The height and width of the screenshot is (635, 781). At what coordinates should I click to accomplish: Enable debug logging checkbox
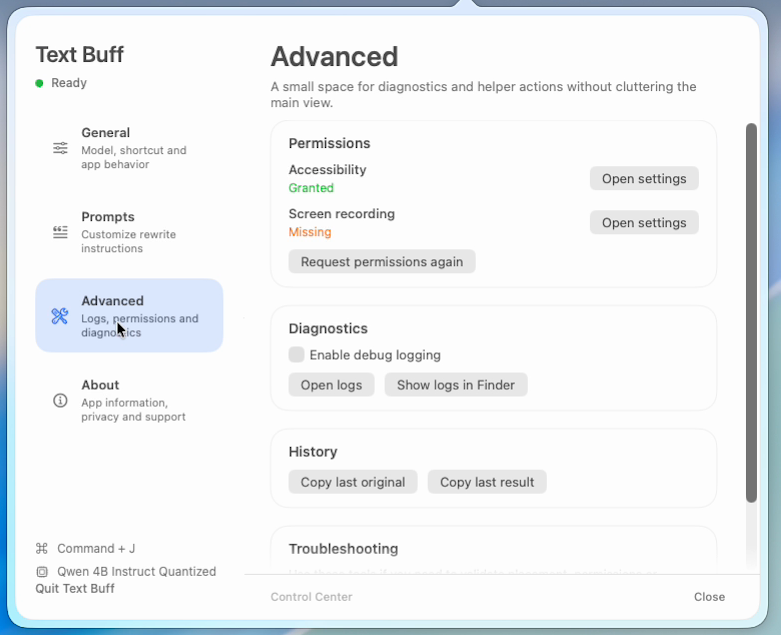(296, 355)
